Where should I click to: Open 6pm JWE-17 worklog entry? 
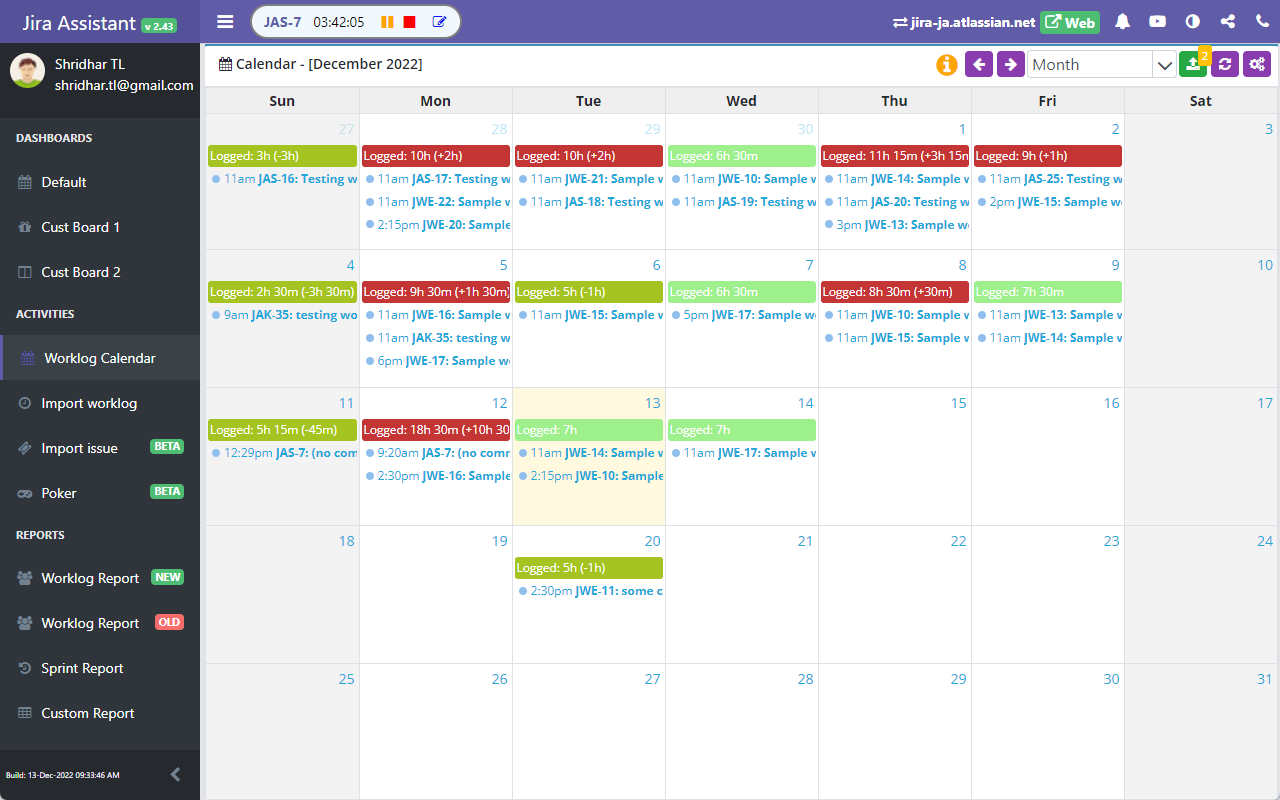coord(437,361)
